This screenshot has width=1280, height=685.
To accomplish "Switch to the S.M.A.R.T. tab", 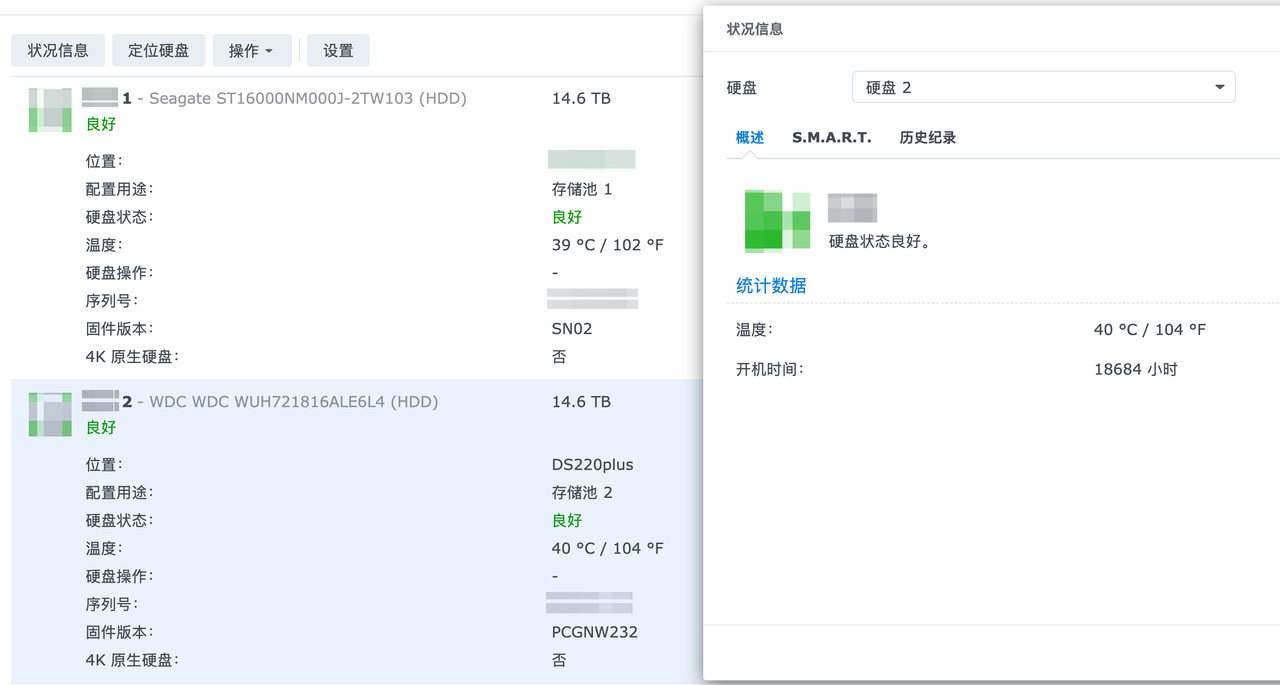I will pyautogui.click(x=831, y=138).
